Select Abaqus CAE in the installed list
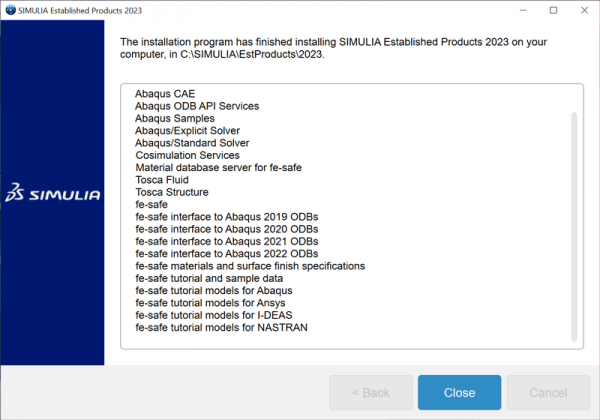This screenshot has height=420, width=600. (x=165, y=94)
